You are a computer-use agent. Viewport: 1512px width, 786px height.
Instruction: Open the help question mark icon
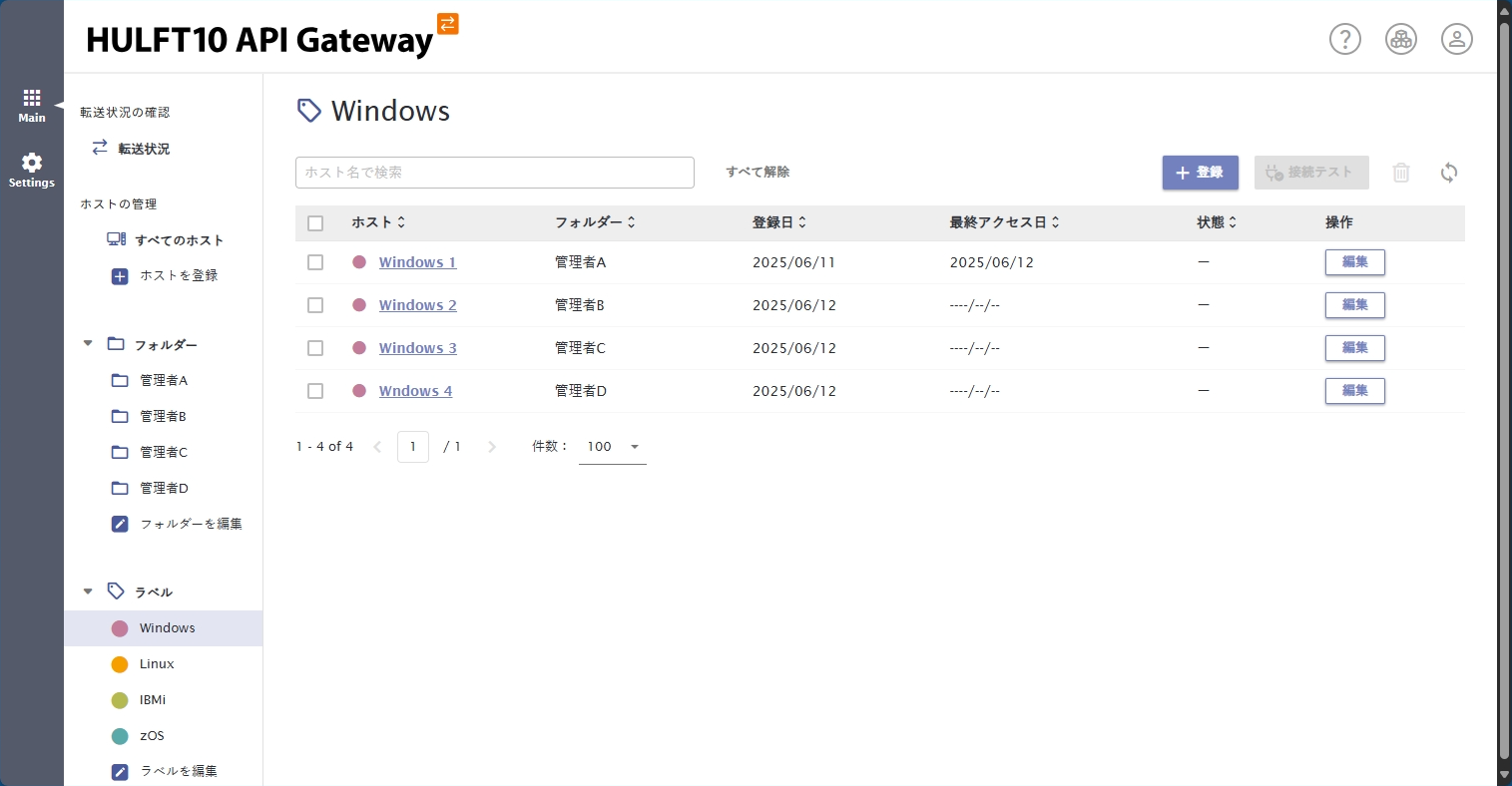[x=1344, y=39]
